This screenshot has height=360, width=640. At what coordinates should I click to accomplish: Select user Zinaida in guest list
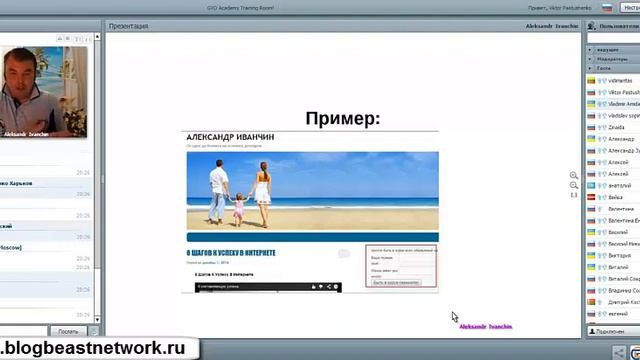(616, 127)
